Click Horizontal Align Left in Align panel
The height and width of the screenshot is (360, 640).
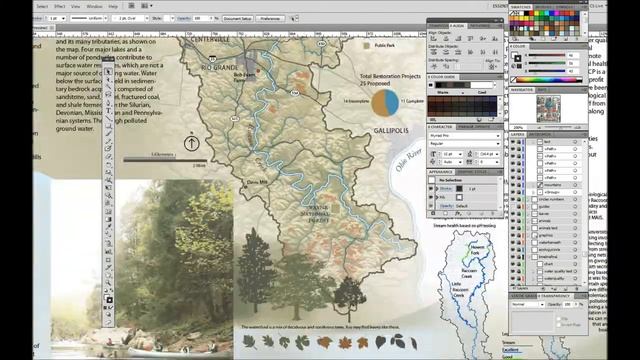point(433,38)
